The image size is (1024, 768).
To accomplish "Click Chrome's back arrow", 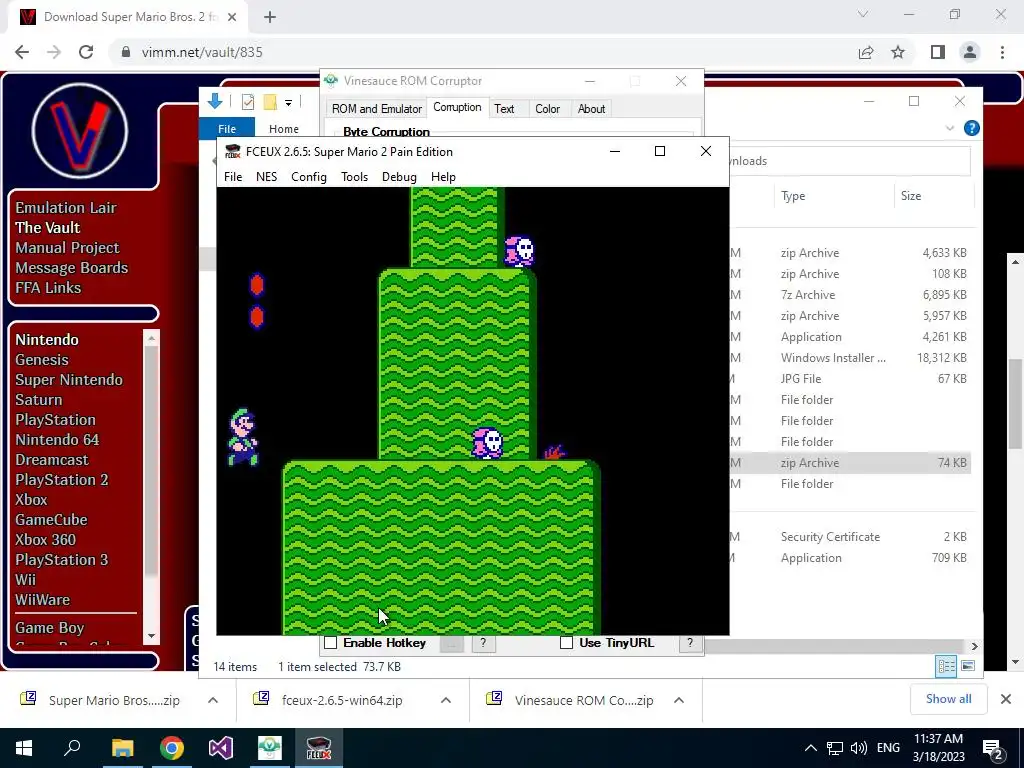I will (x=22, y=52).
